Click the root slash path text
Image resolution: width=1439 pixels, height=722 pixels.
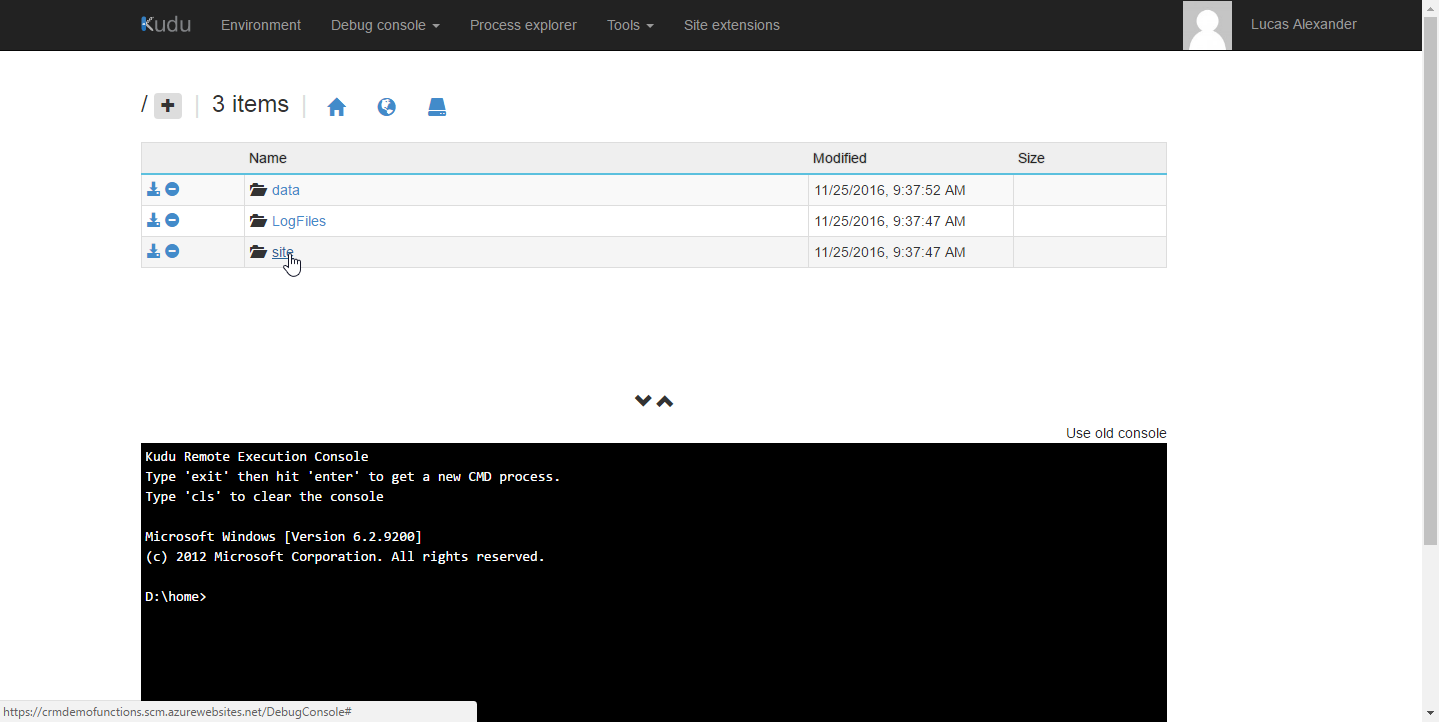[144, 104]
